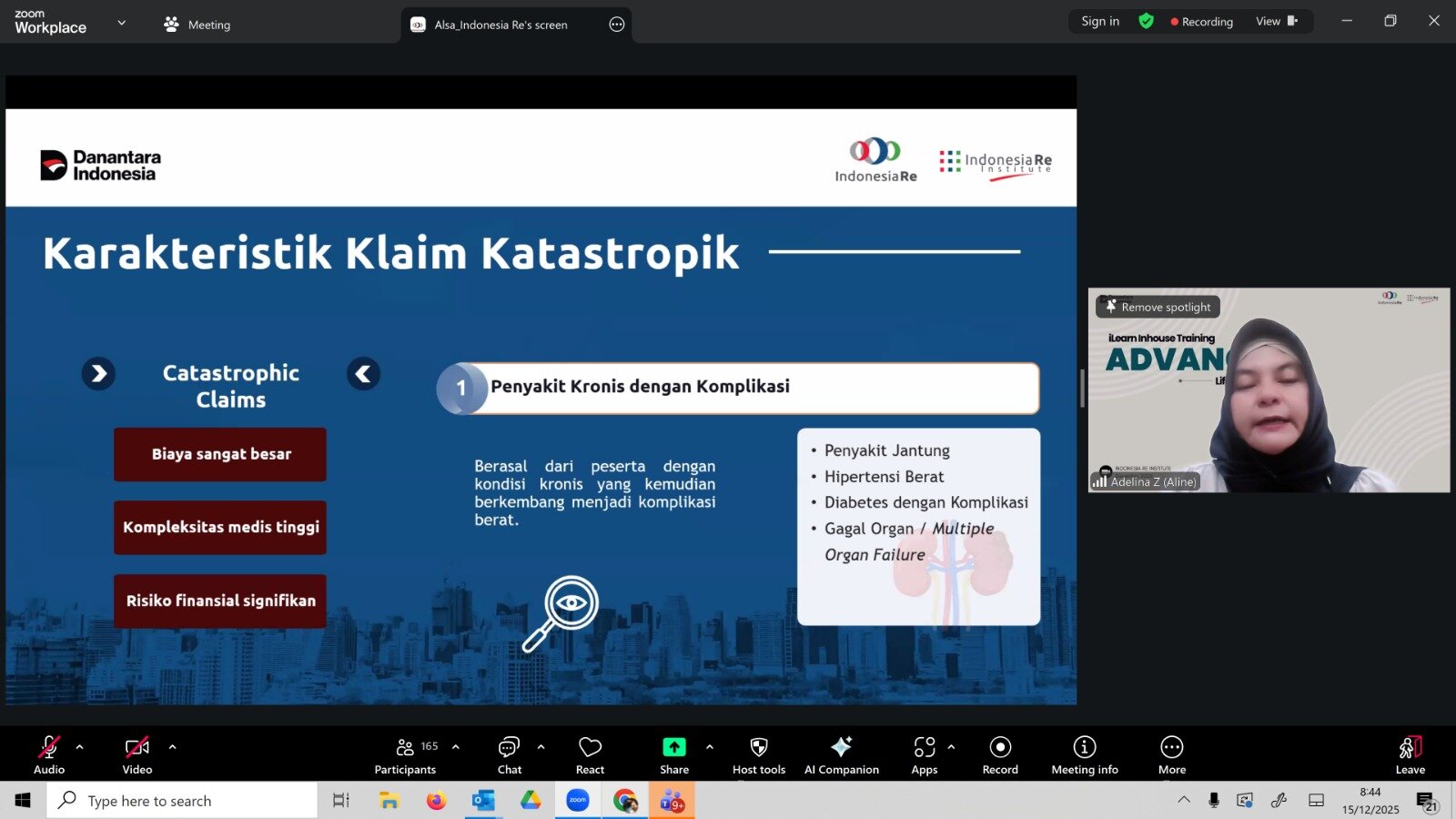The height and width of the screenshot is (819, 1456).
Task: Switch to the Meeting tab
Action: (197, 25)
